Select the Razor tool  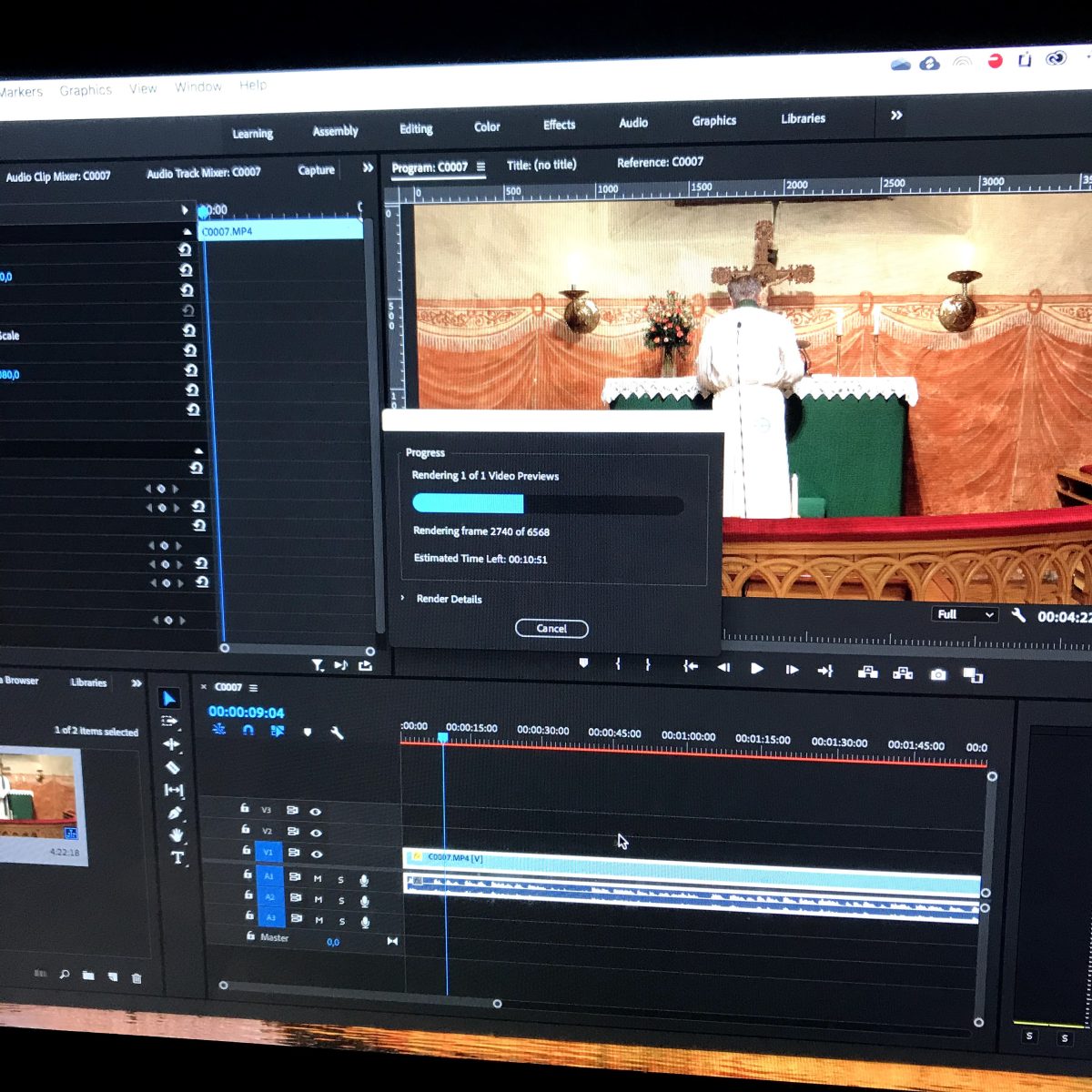point(172,767)
